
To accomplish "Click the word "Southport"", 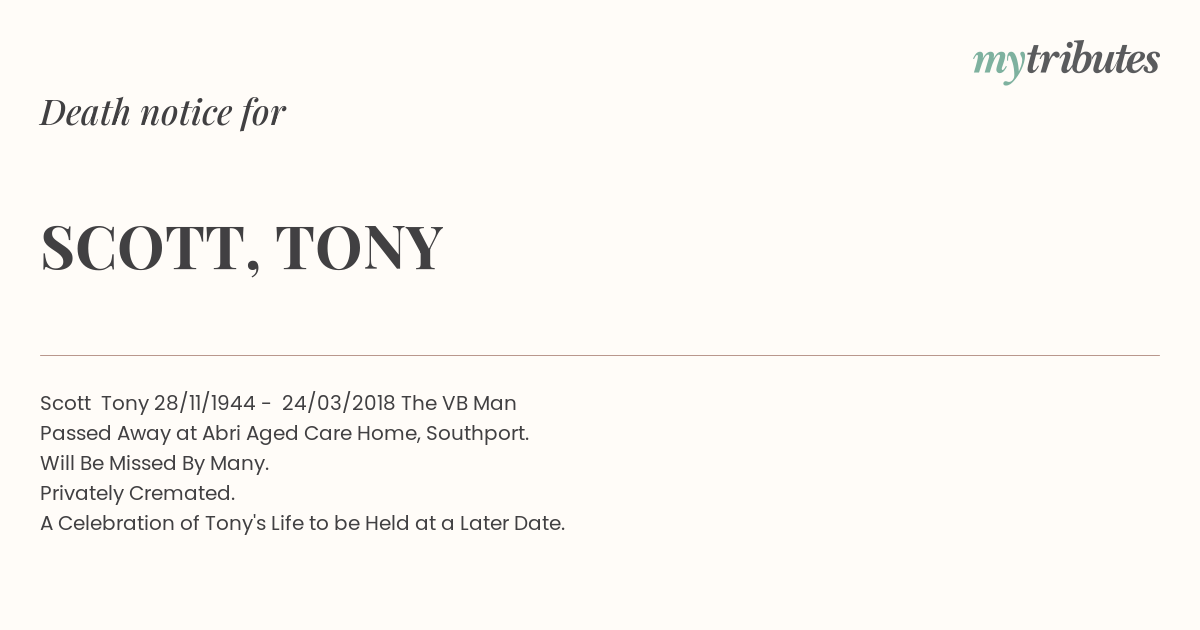I will 475,434.
